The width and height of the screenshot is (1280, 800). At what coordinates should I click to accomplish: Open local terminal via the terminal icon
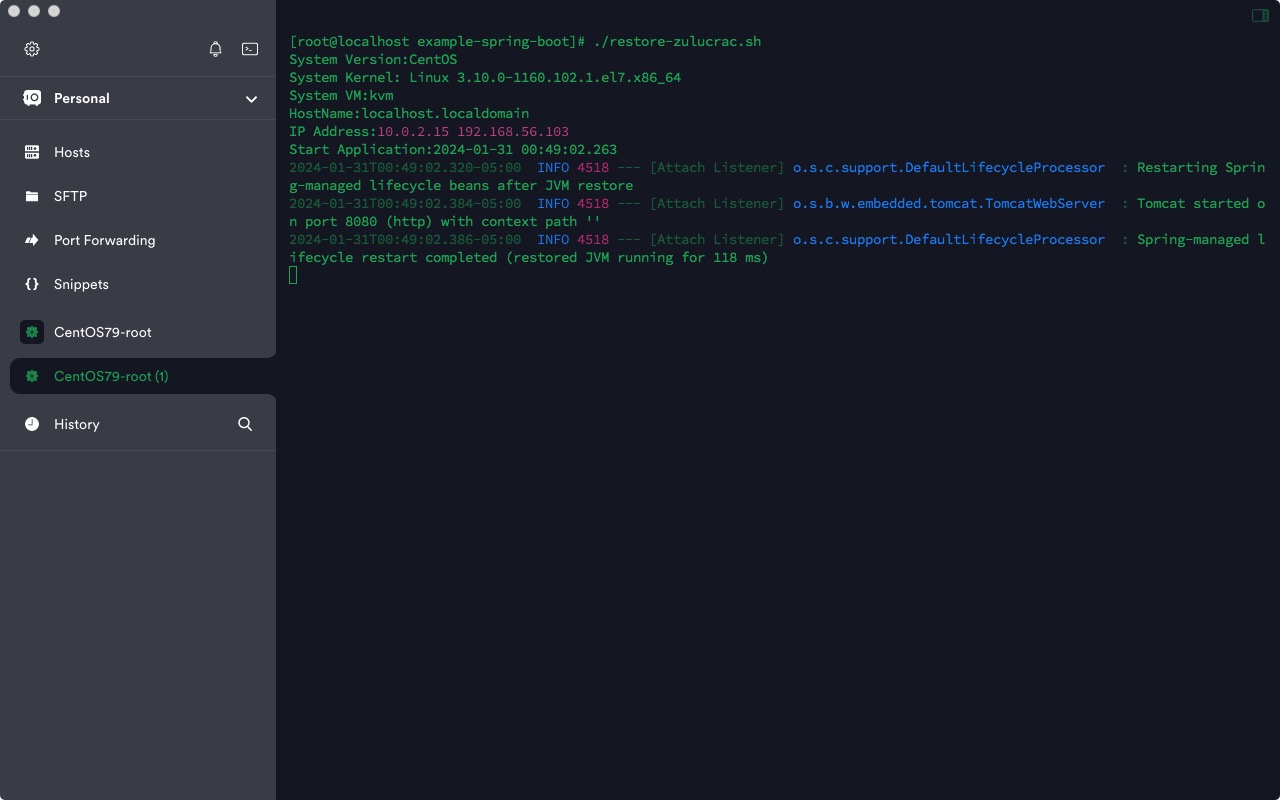(x=250, y=49)
